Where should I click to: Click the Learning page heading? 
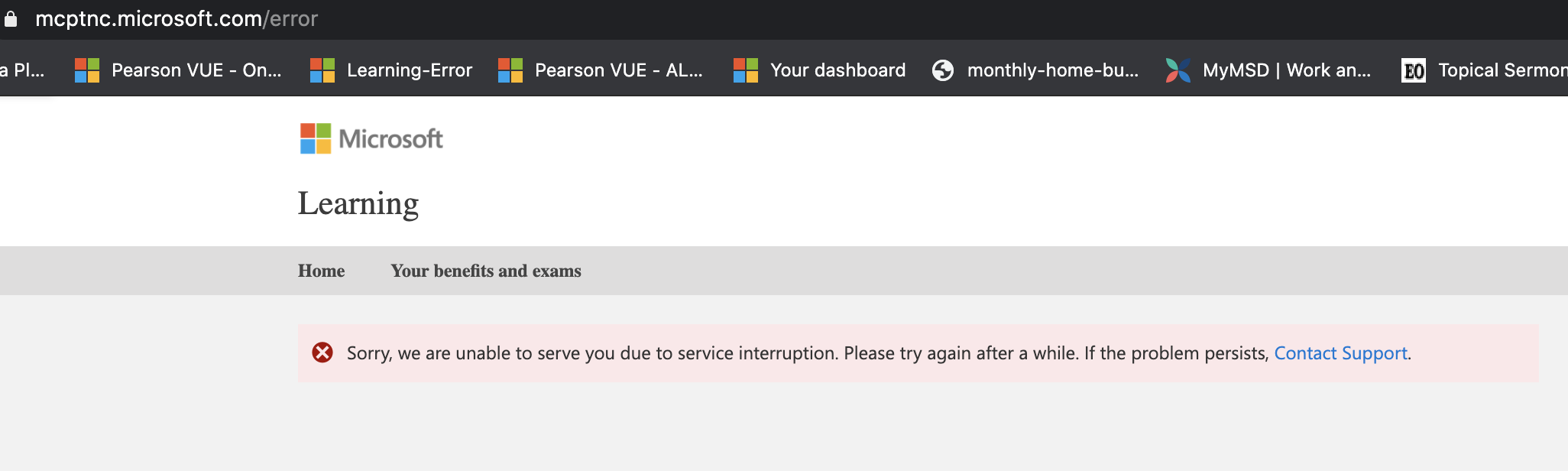click(358, 203)
